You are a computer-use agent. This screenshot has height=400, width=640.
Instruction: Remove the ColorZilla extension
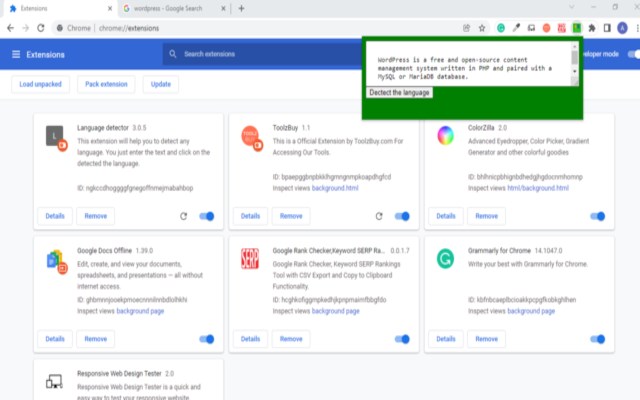pos(487,216)
